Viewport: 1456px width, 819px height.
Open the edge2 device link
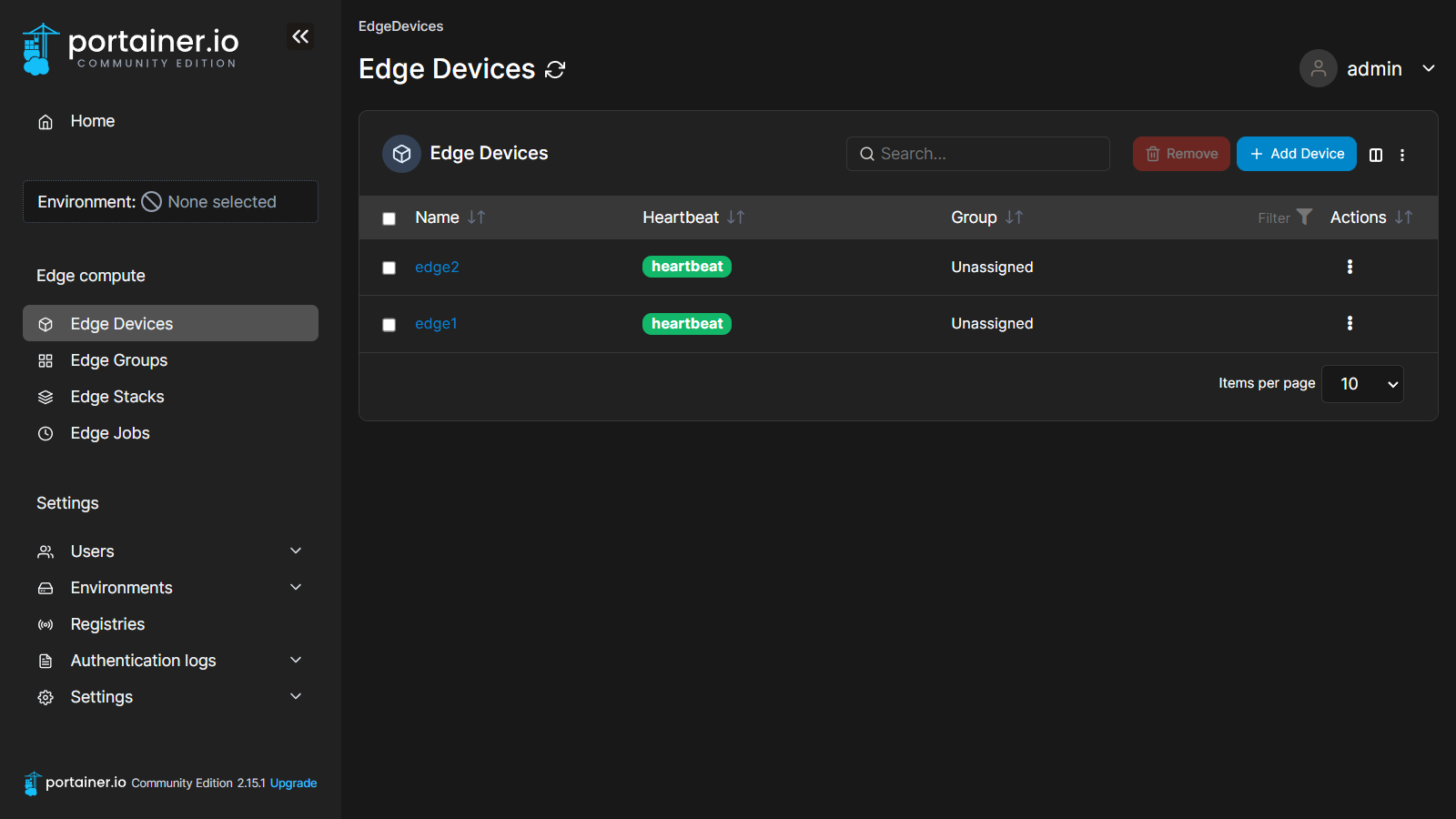(x=437, y=267)
